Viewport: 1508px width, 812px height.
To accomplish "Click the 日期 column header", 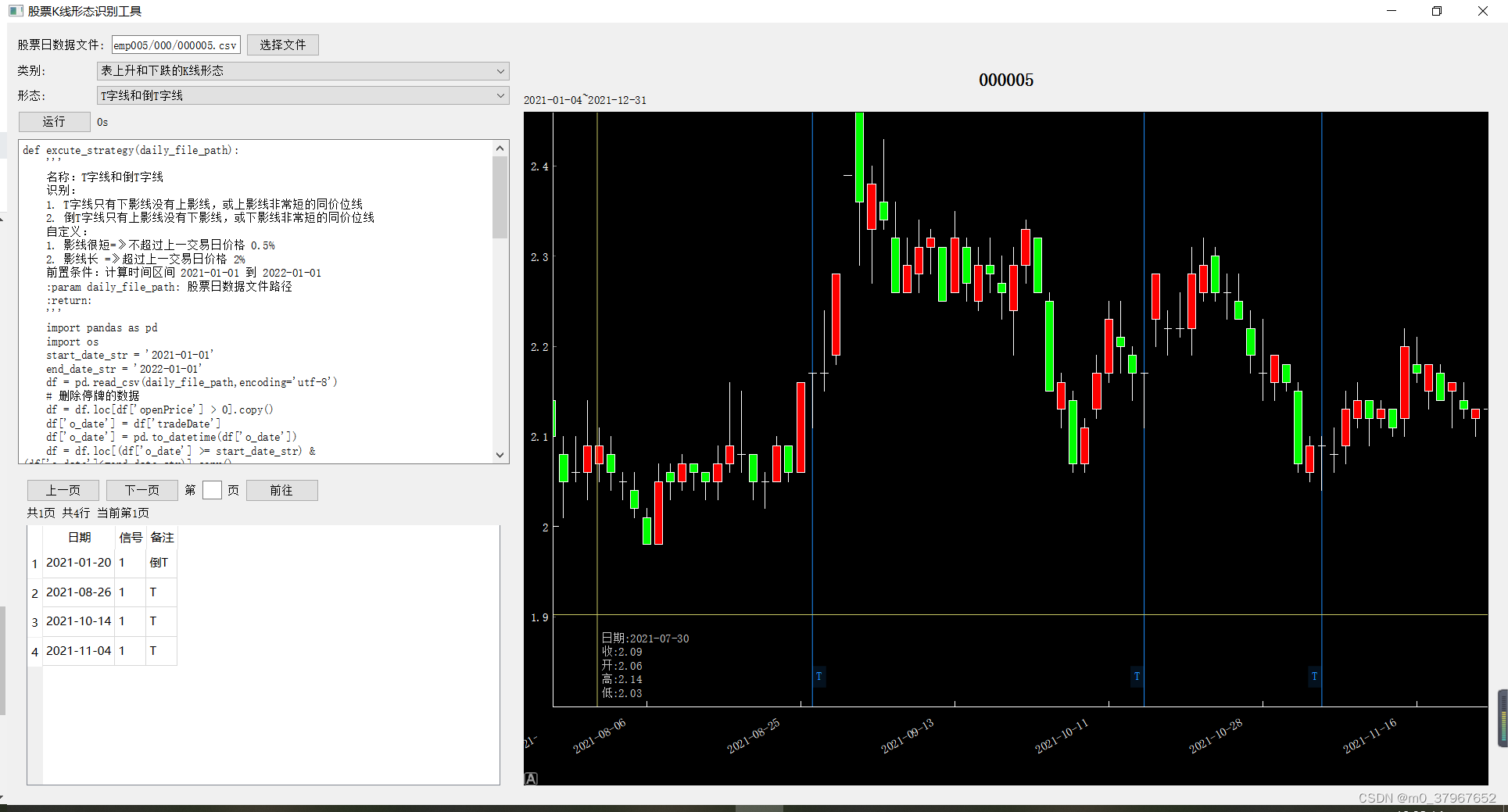I will [x=79, y=538].
